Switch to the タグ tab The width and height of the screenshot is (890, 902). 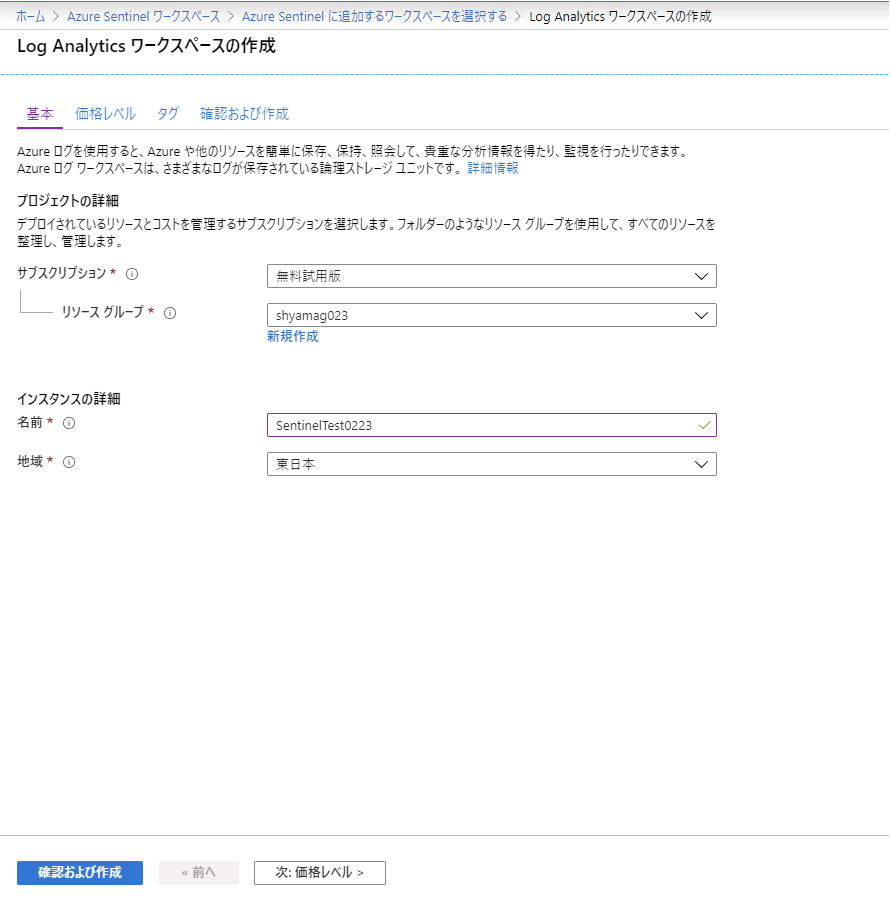pyautogui.click(x=168, y=114)
